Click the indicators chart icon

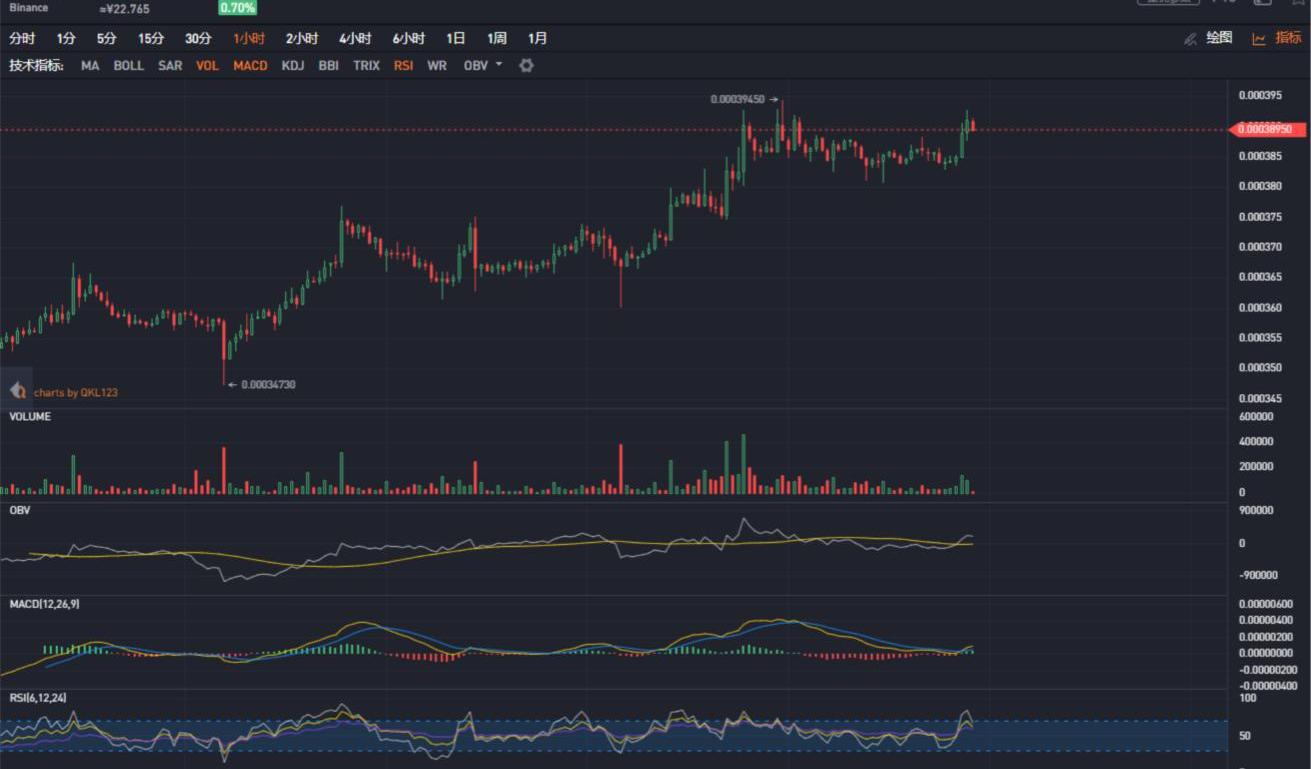[x=1259, y=39]
